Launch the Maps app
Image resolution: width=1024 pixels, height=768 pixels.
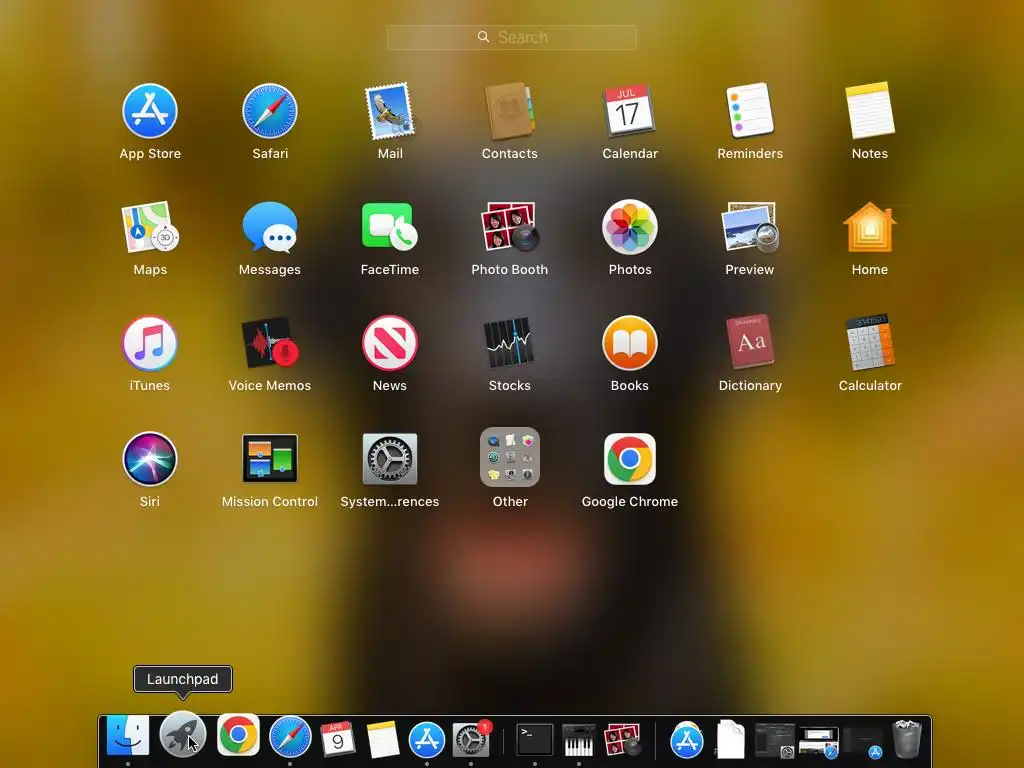tap(150, 227)
